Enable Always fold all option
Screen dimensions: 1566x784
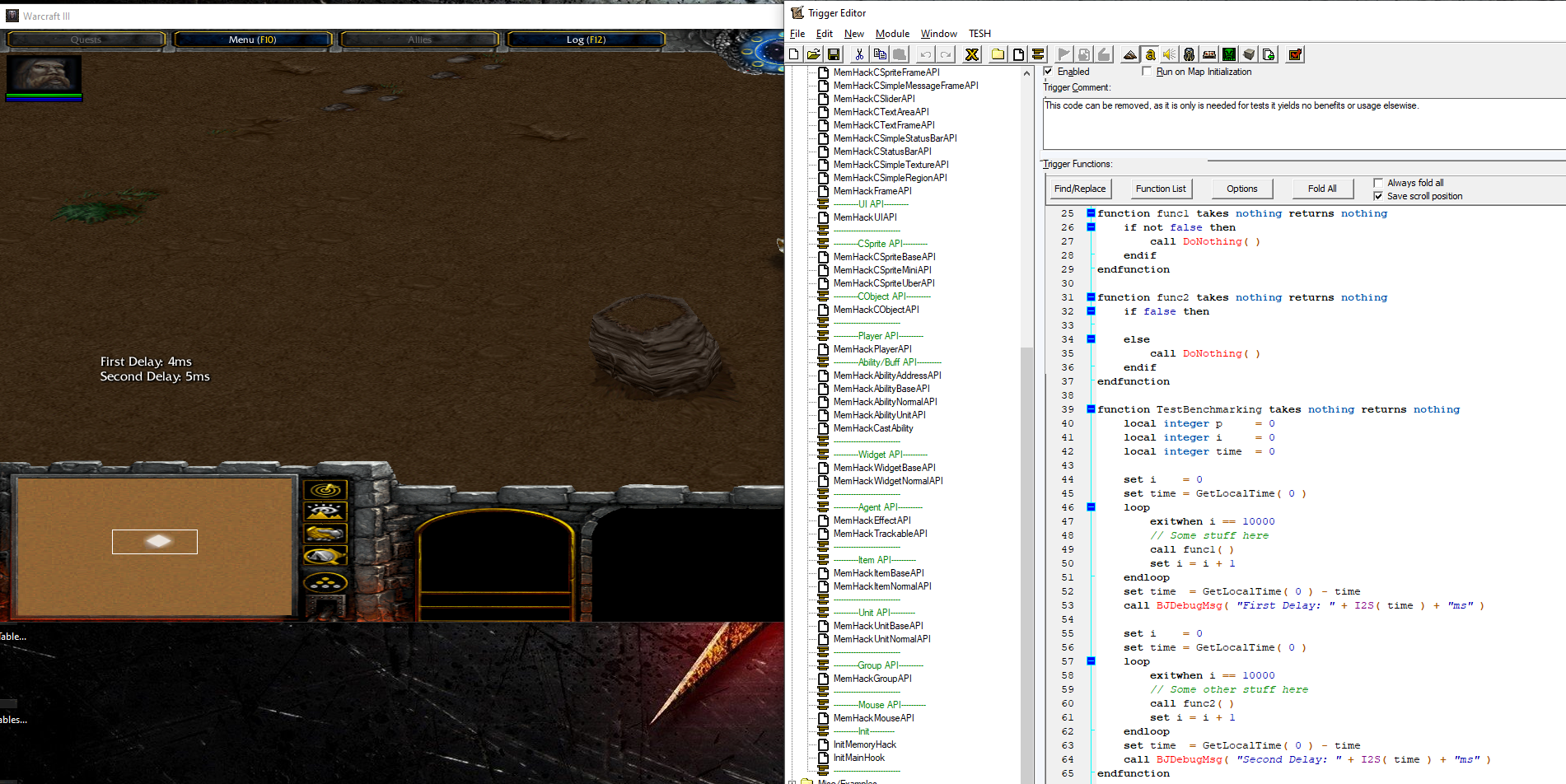[x=1378, y=183]
